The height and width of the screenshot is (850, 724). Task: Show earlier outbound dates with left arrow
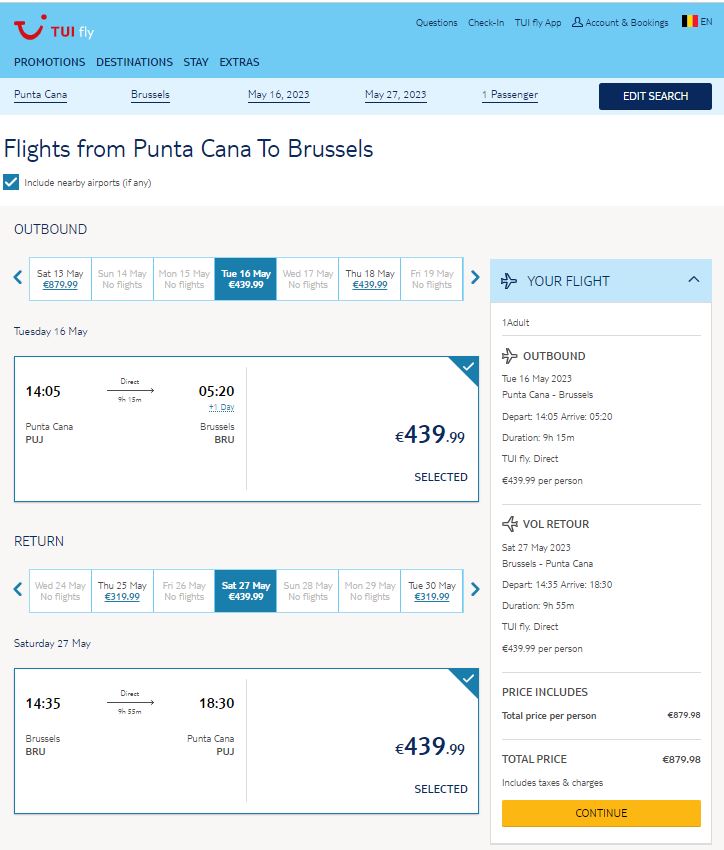(x=18, y=278)
